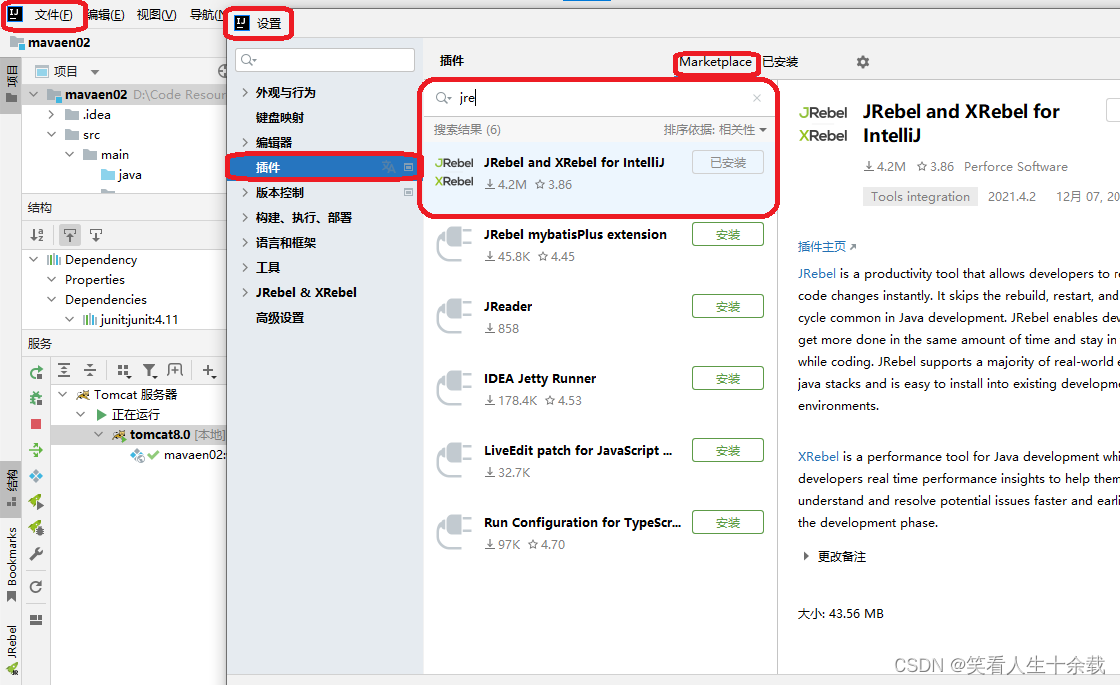Collapse the Tomcat 服务器 node
The height and width of the screenshot is (685, 1120).
pos(63,394)
